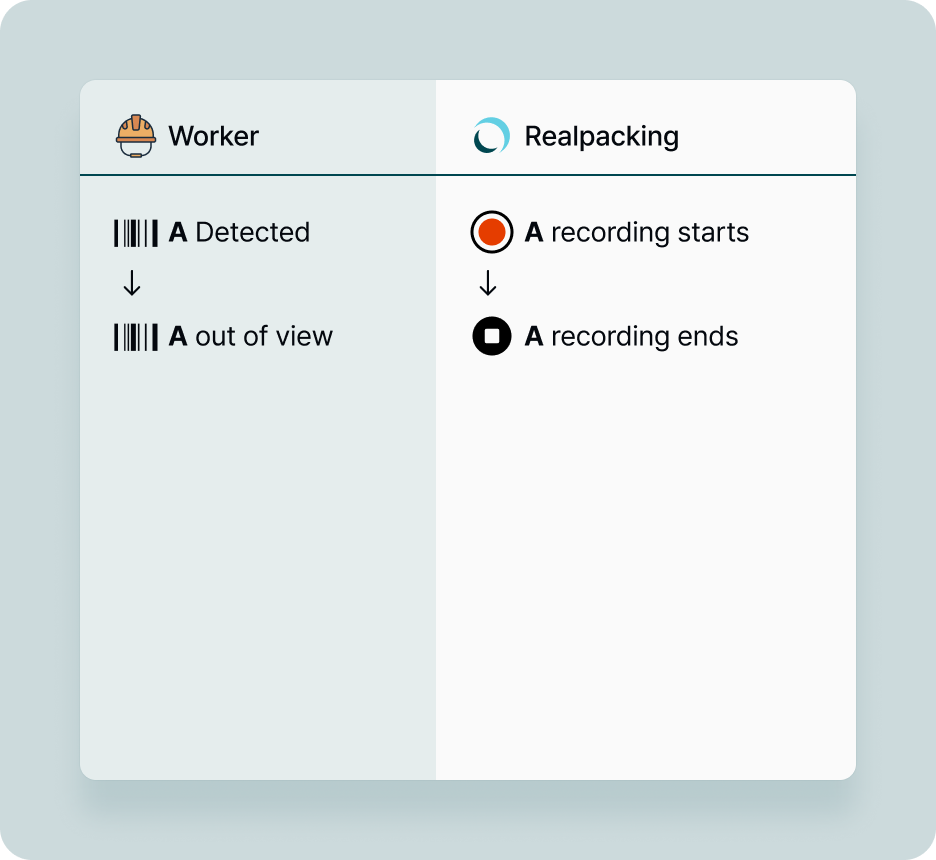
Task: Click the bold A before "recording ends"
Action: pos(534,337)
